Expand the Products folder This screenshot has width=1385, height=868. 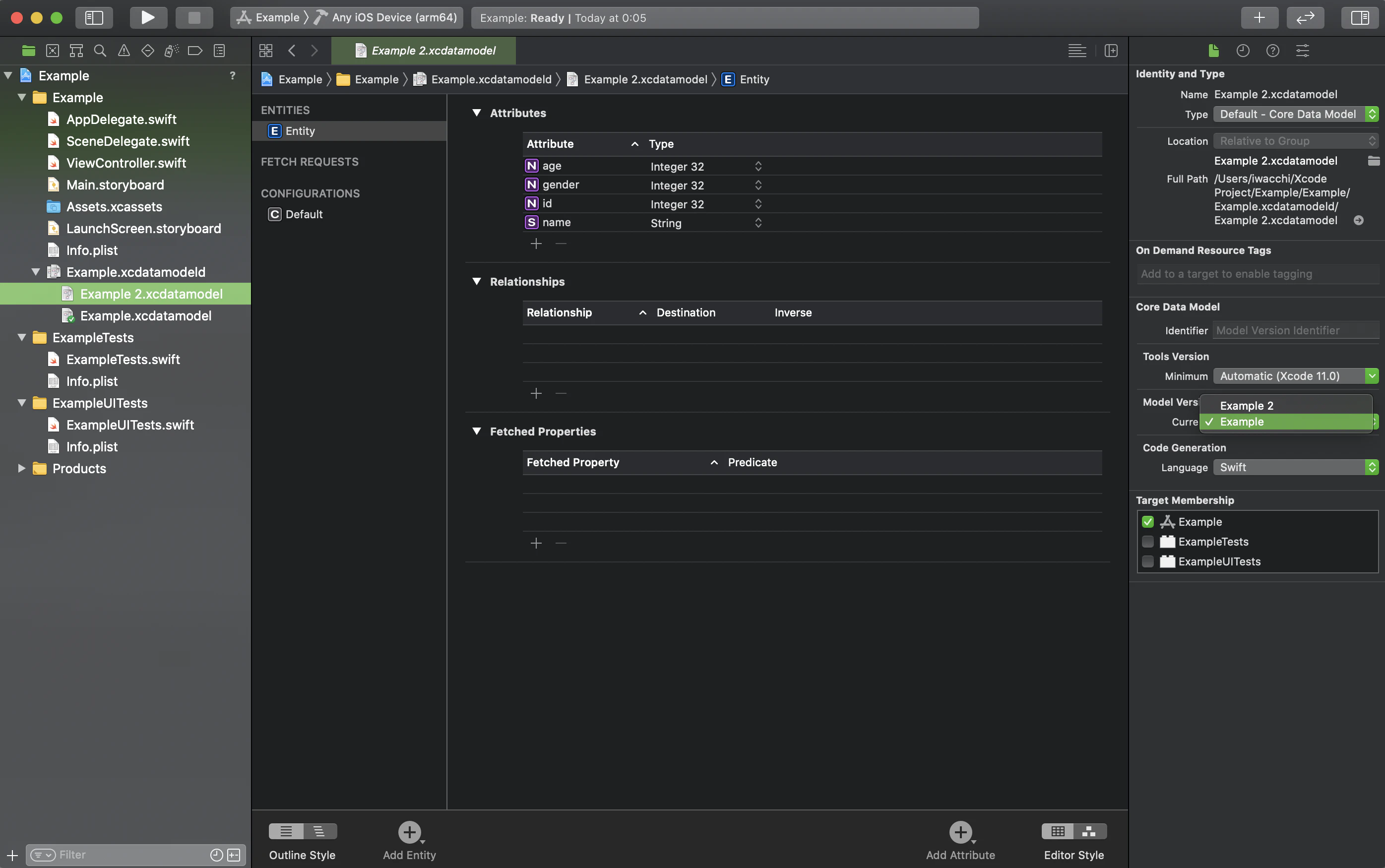click(x=21, y=468)
